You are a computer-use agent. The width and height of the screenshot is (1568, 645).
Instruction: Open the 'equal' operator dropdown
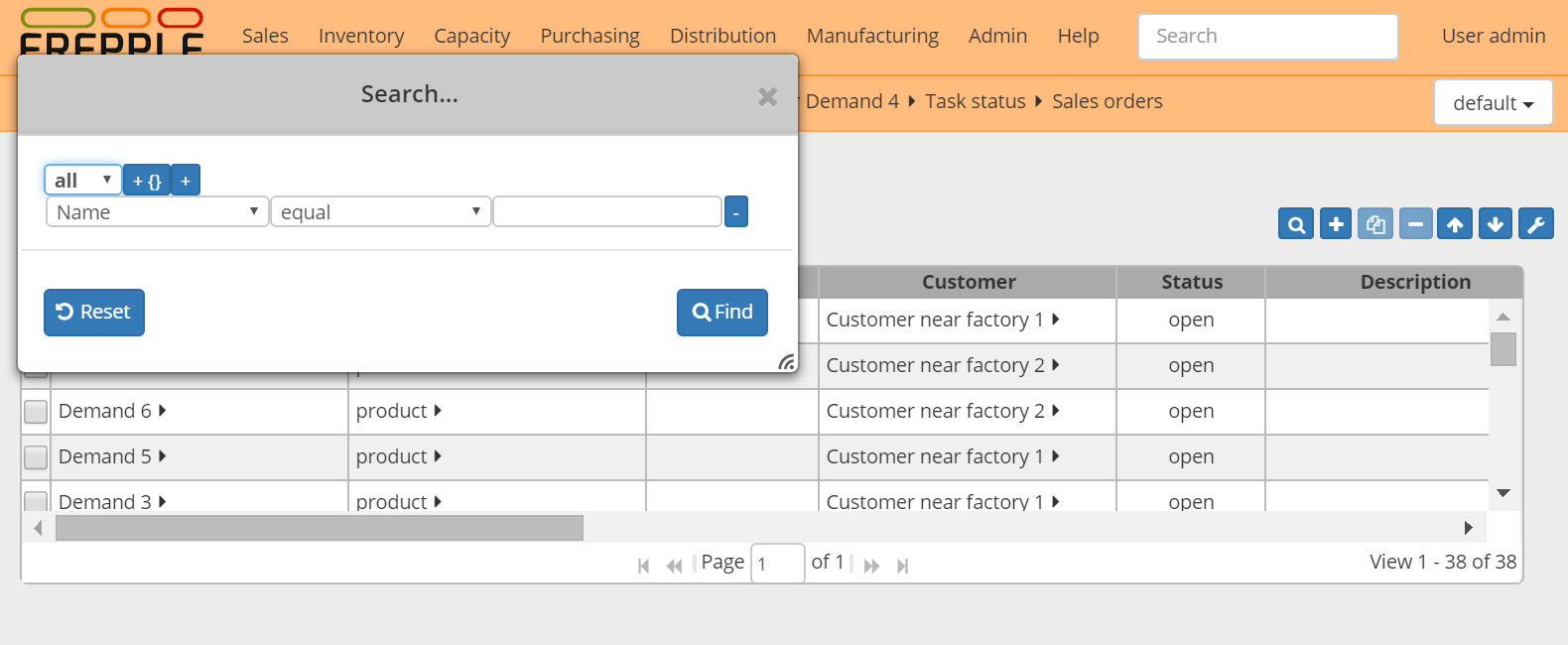pos(380,212)
